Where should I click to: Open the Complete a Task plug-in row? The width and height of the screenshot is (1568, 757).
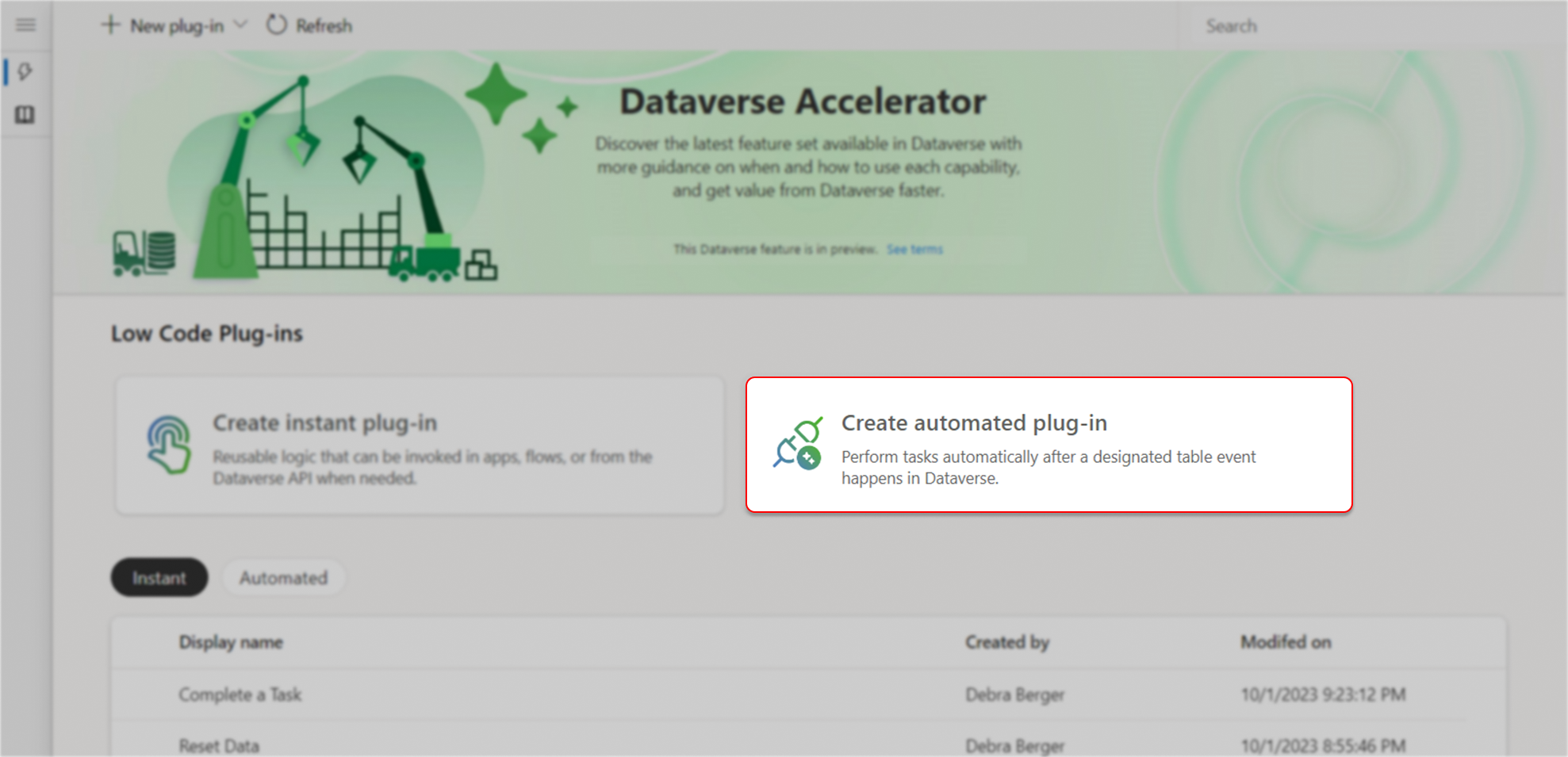(240, 694)
